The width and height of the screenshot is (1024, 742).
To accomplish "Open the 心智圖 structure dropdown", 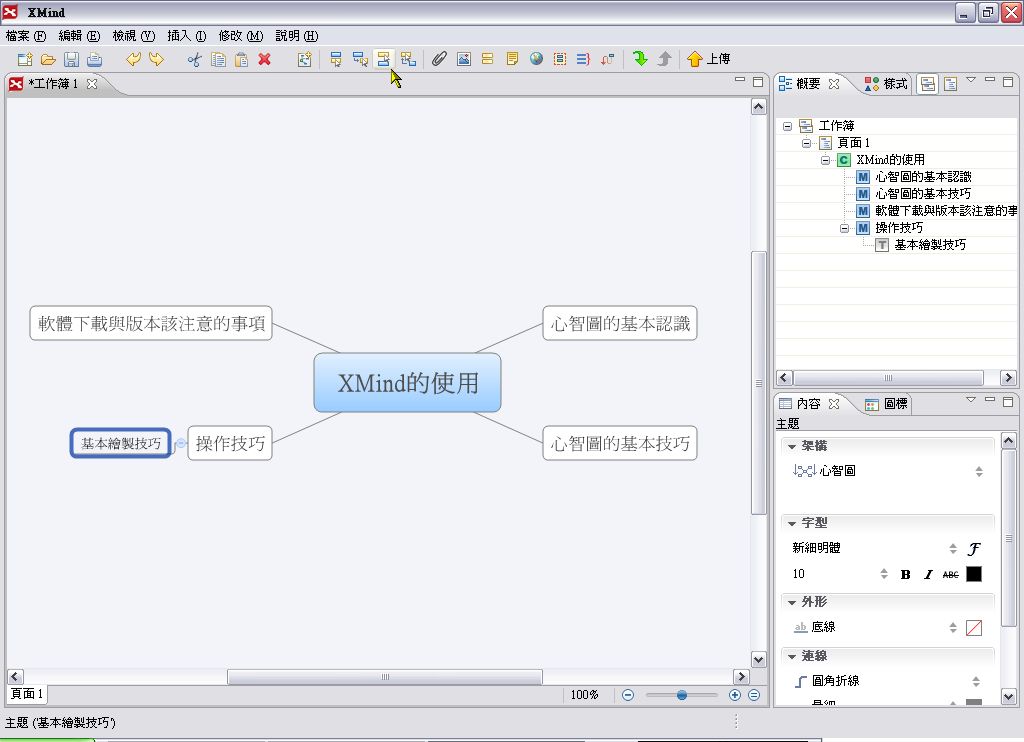I will point(979,472).
